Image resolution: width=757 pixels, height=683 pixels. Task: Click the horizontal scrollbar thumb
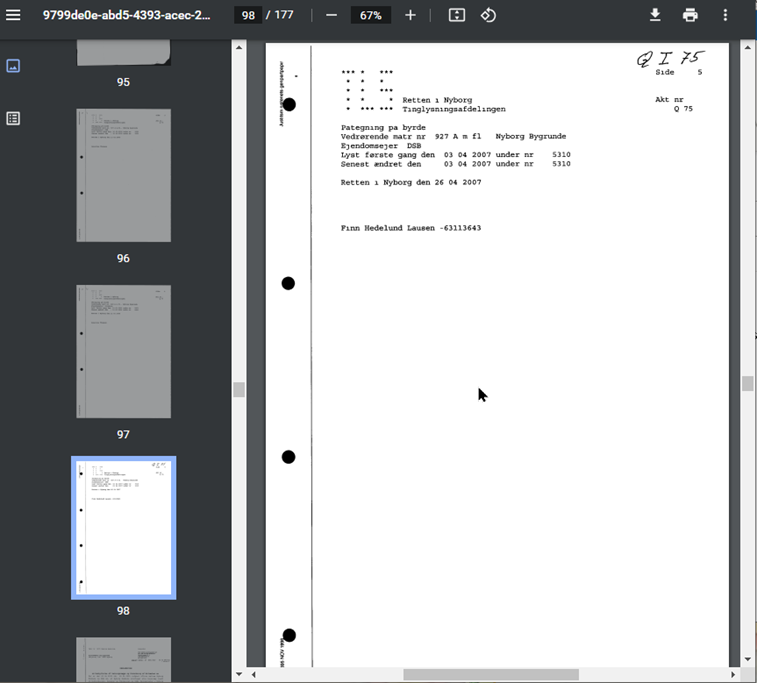(490, 675)
